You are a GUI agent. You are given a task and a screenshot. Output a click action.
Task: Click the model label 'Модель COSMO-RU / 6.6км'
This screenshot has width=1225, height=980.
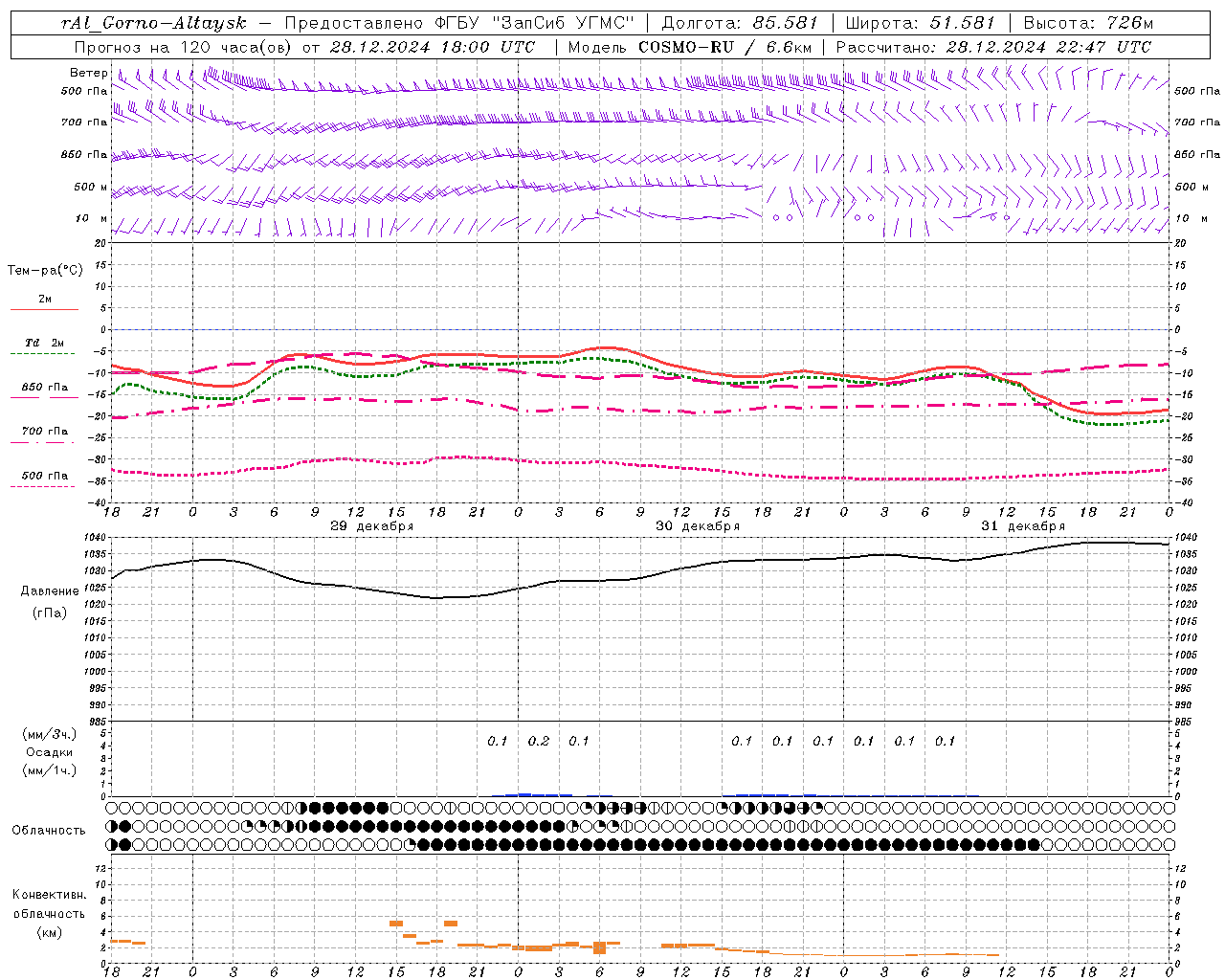point(689,47)
